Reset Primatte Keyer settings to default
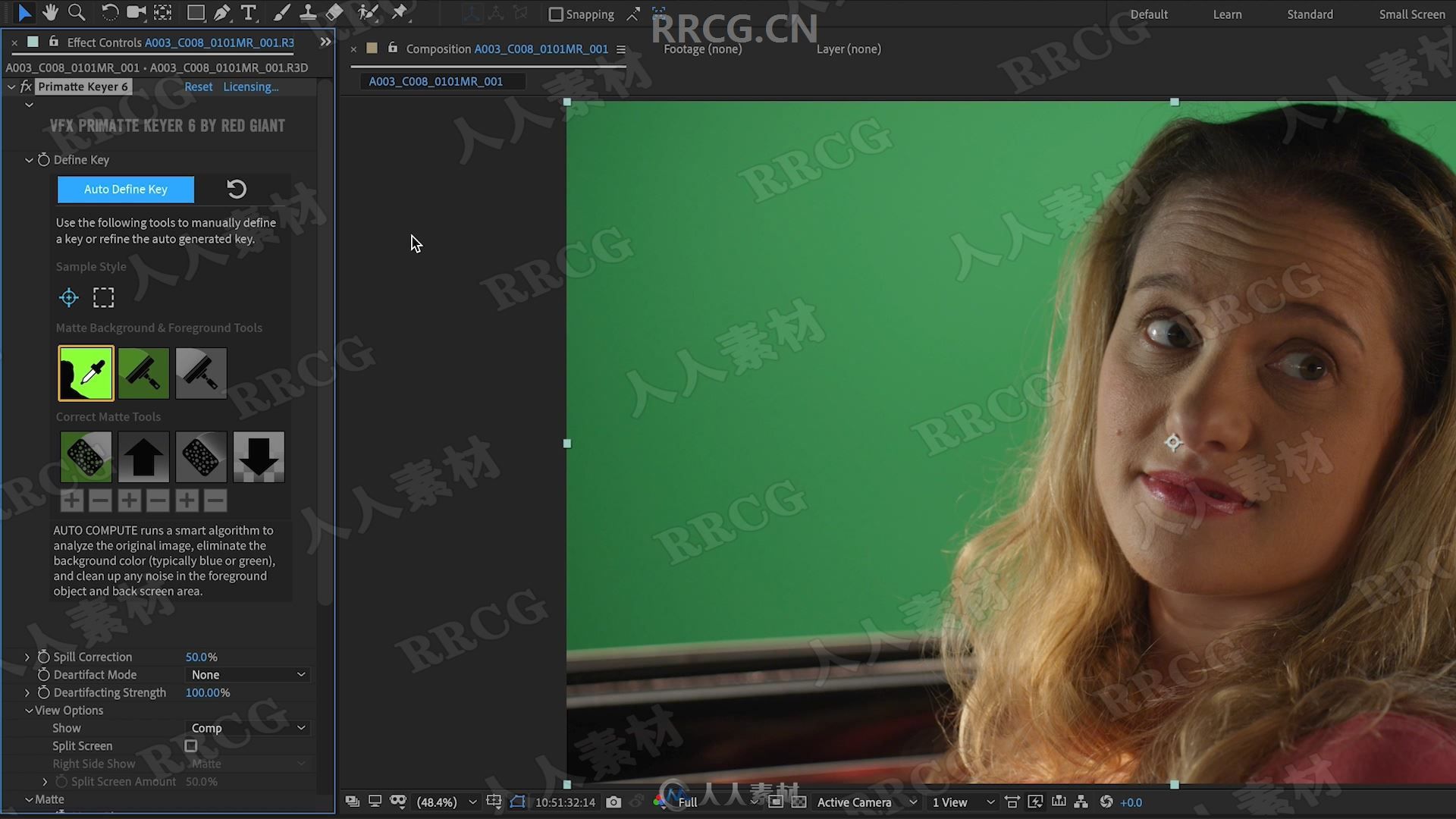 coord(199,86)
